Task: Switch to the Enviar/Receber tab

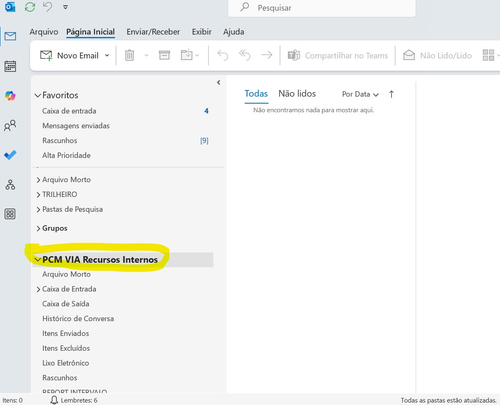Action: pos(153,32)
